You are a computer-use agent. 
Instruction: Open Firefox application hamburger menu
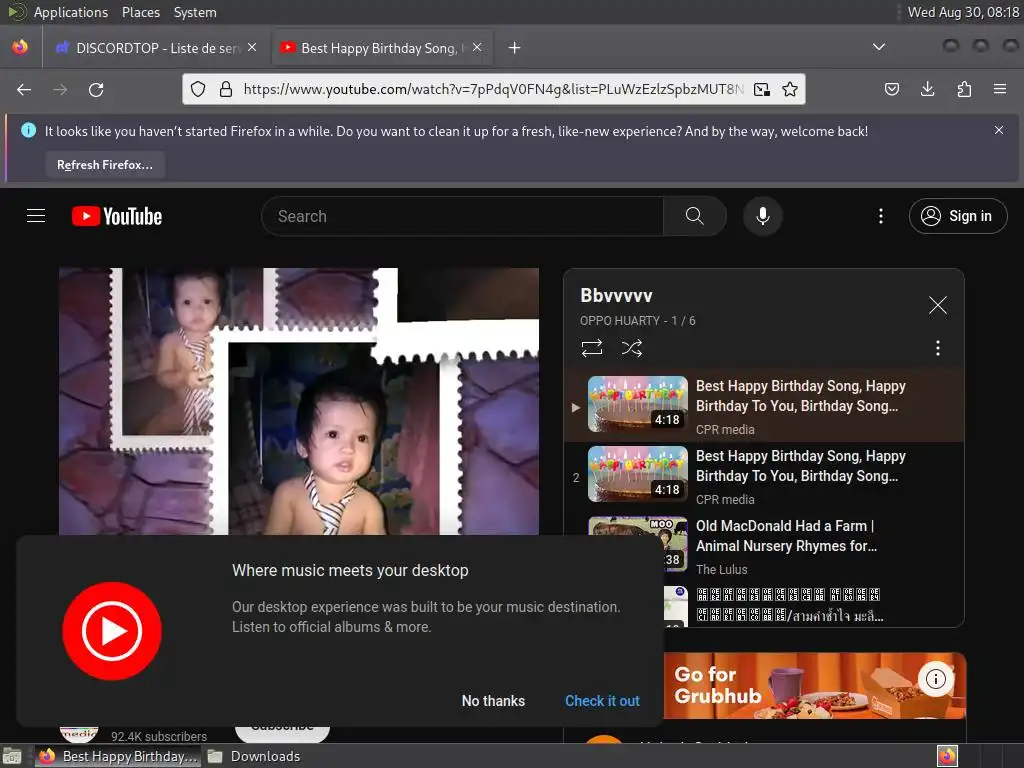999,89
